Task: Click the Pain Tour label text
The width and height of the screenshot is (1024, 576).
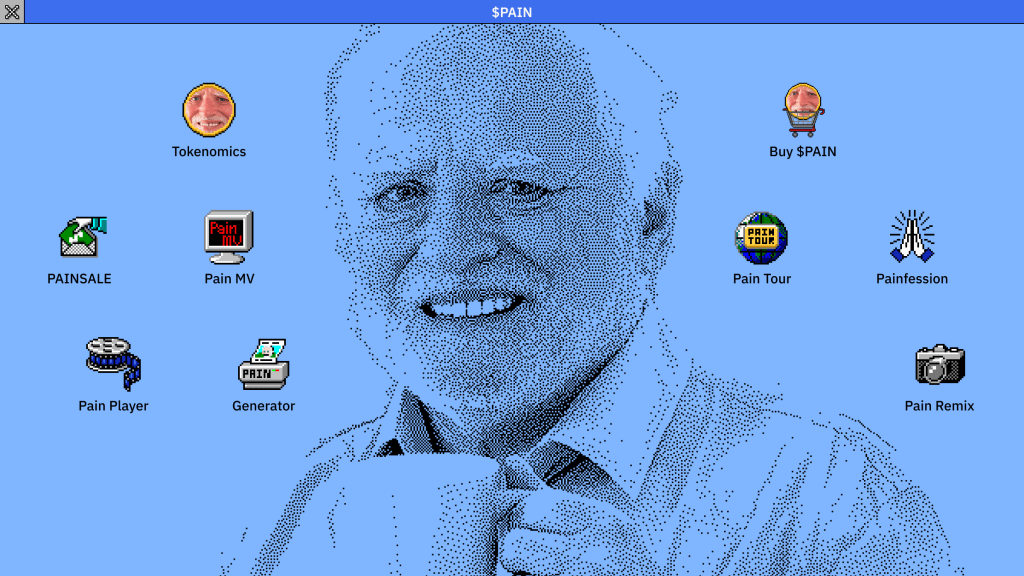Action: pos(761,279)
